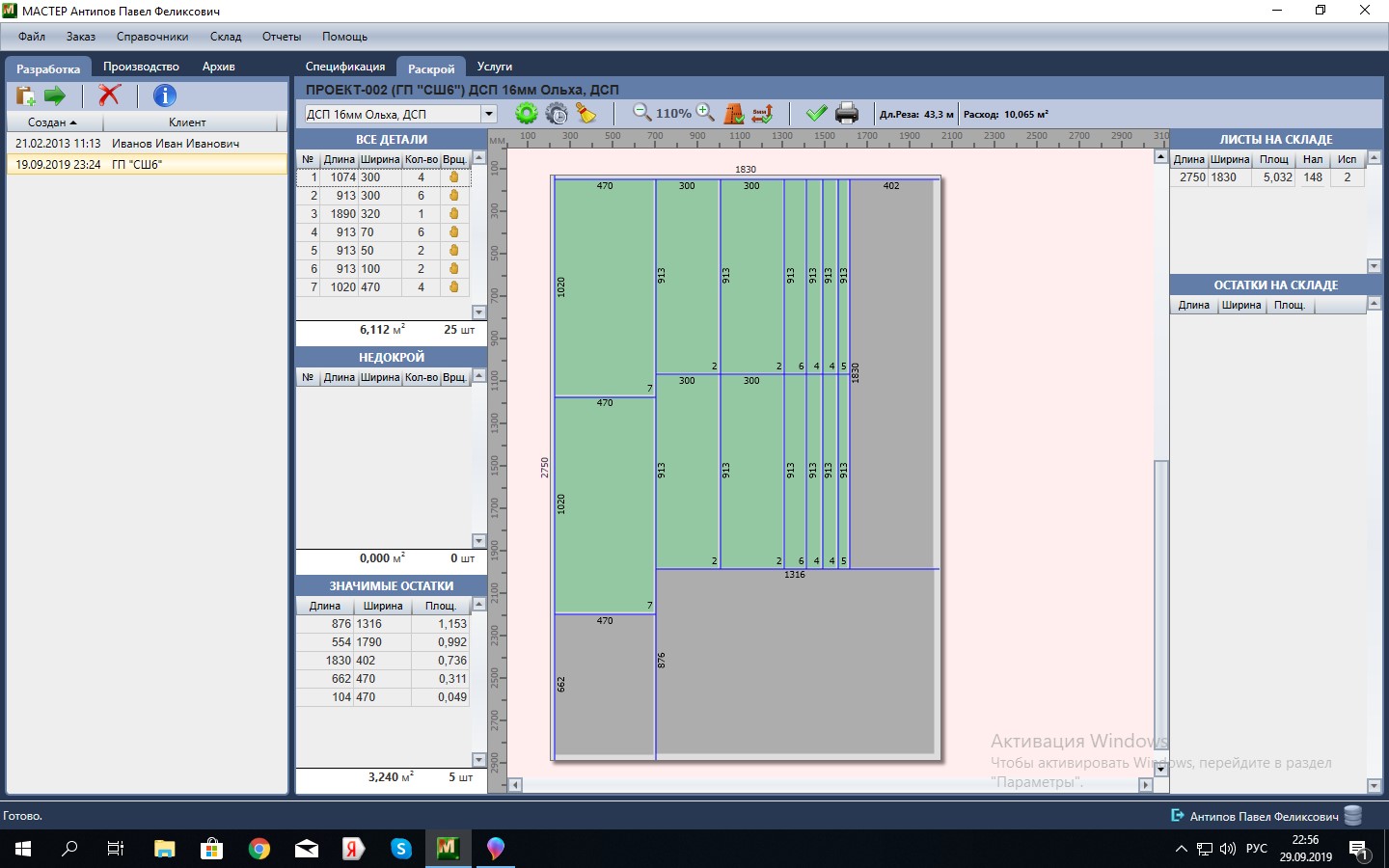Toggle the 5mm trim arrows icon

point(762,114)
